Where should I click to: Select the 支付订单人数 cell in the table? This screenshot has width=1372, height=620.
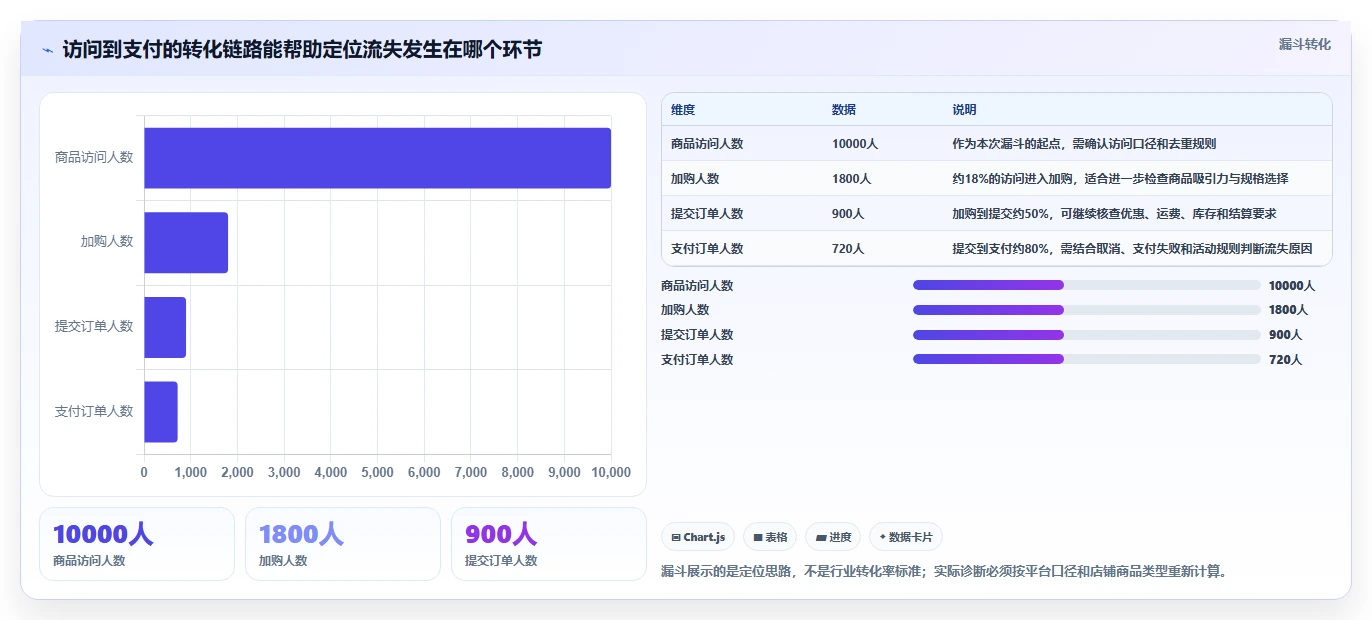(707, 249)
